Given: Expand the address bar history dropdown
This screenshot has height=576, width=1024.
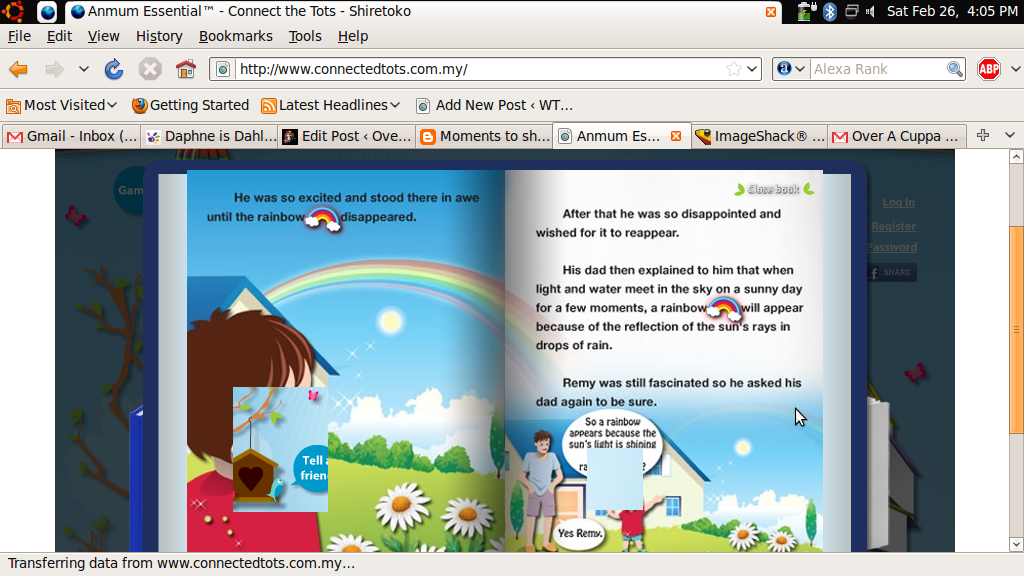Looking at the screenshot, I should click(x=752, y=69).
